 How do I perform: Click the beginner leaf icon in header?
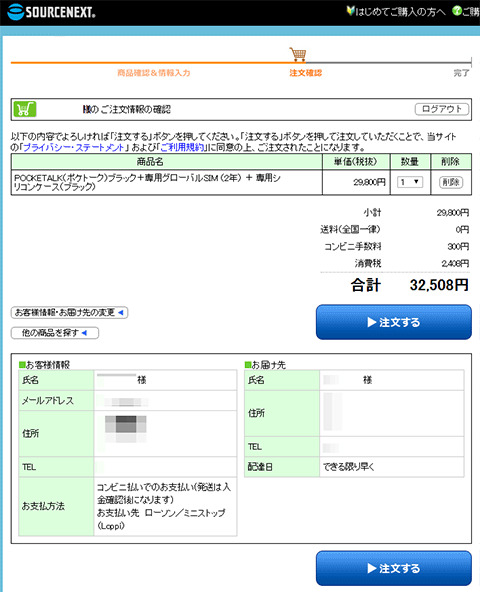click(x=350, y=11)
